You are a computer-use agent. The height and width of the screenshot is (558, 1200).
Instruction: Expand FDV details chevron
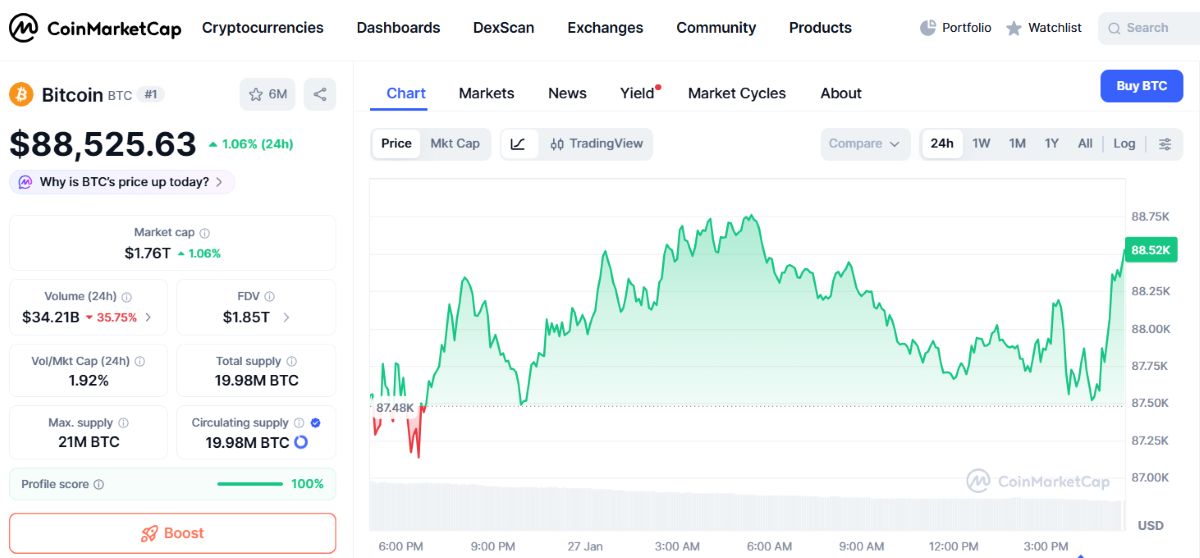tap(286, 317)
